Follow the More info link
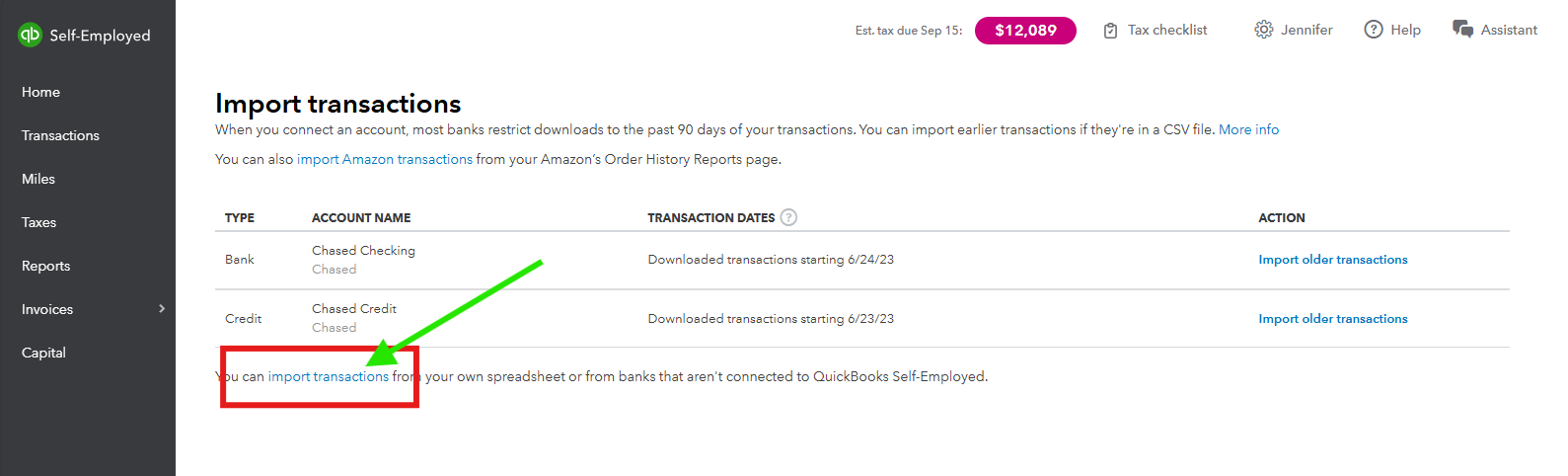 pos(1248,129)
